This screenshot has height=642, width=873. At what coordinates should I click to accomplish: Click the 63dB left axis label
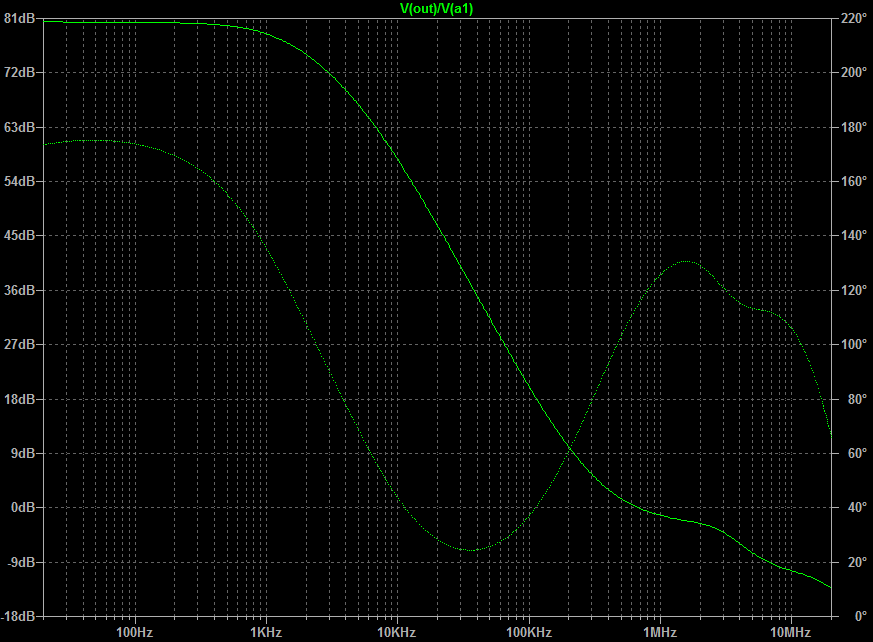click(x=19, y=127)
